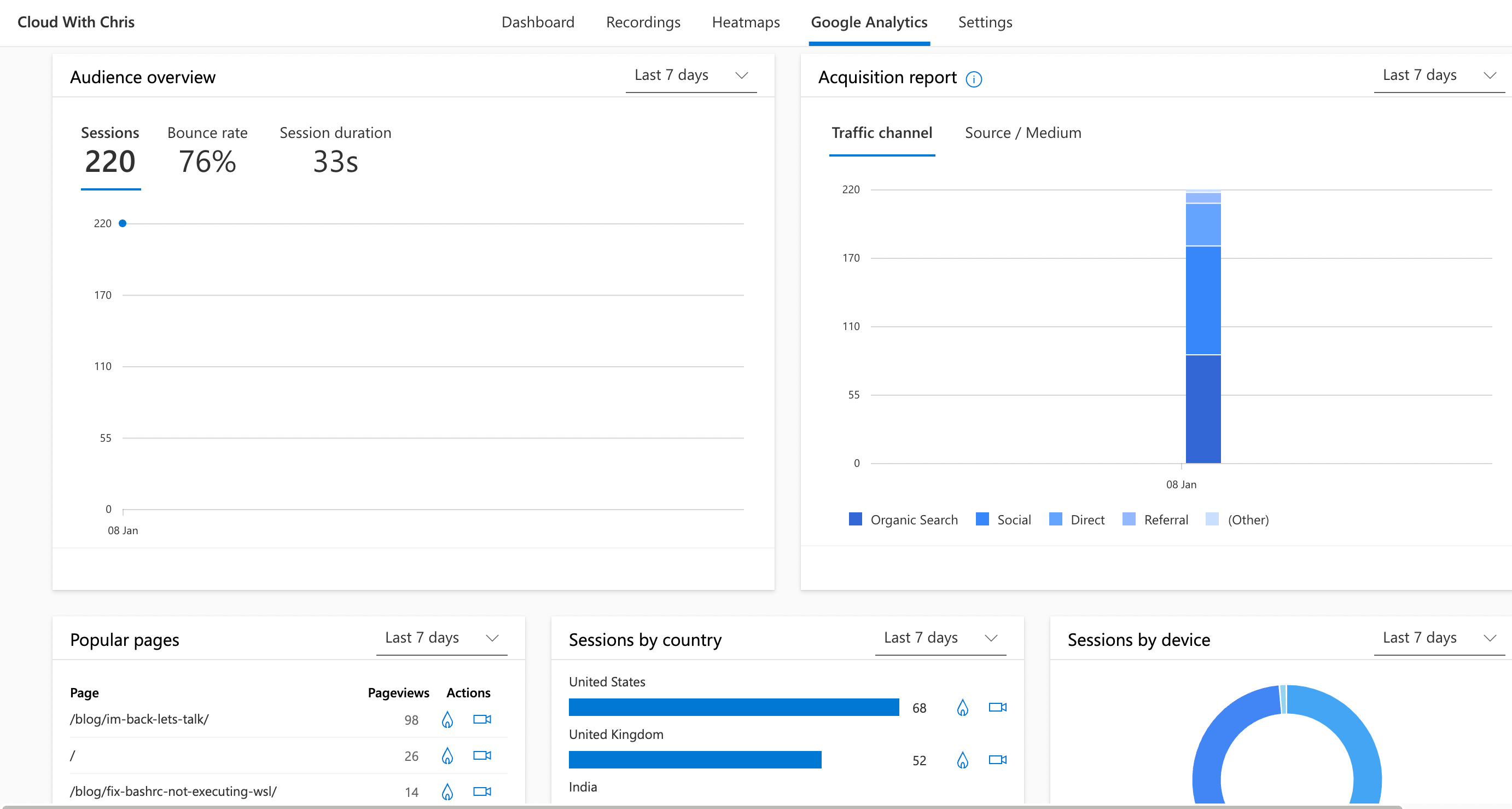Select the Google Analytics tab
The height and width of the screenshot is (809, 1512).
869,22
